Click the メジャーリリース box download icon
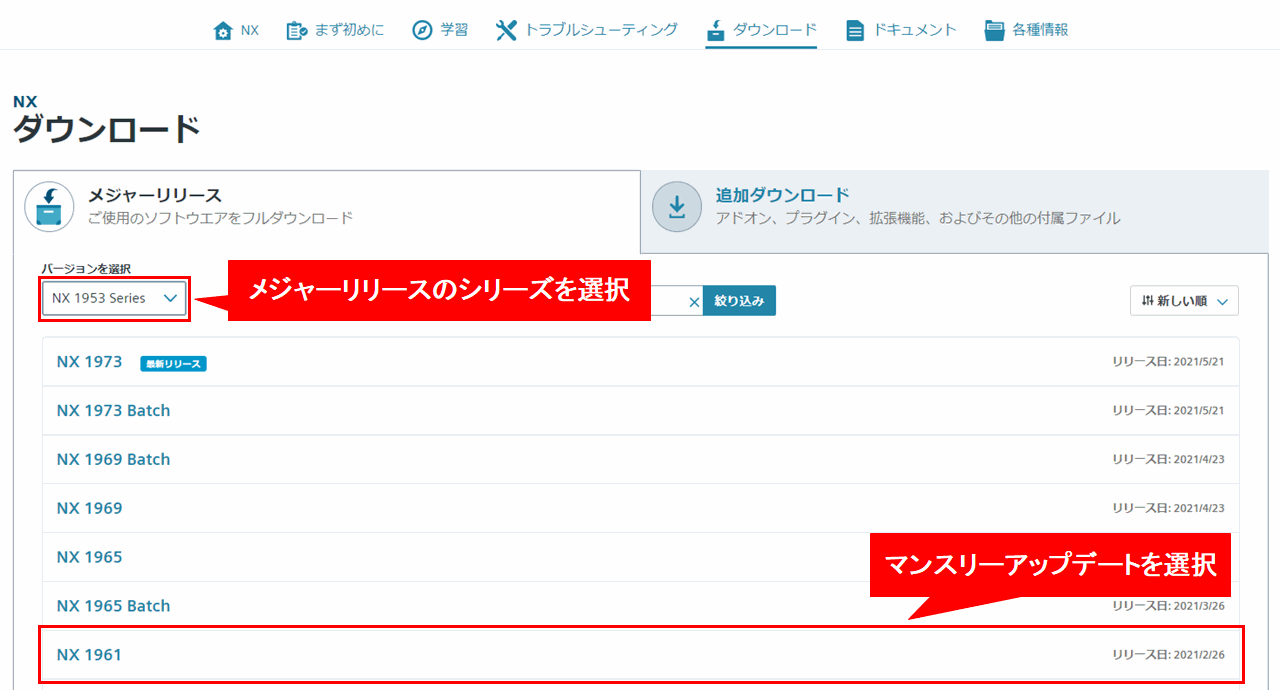This screenshot has height=690, width=1280. (x=49, y=205)
